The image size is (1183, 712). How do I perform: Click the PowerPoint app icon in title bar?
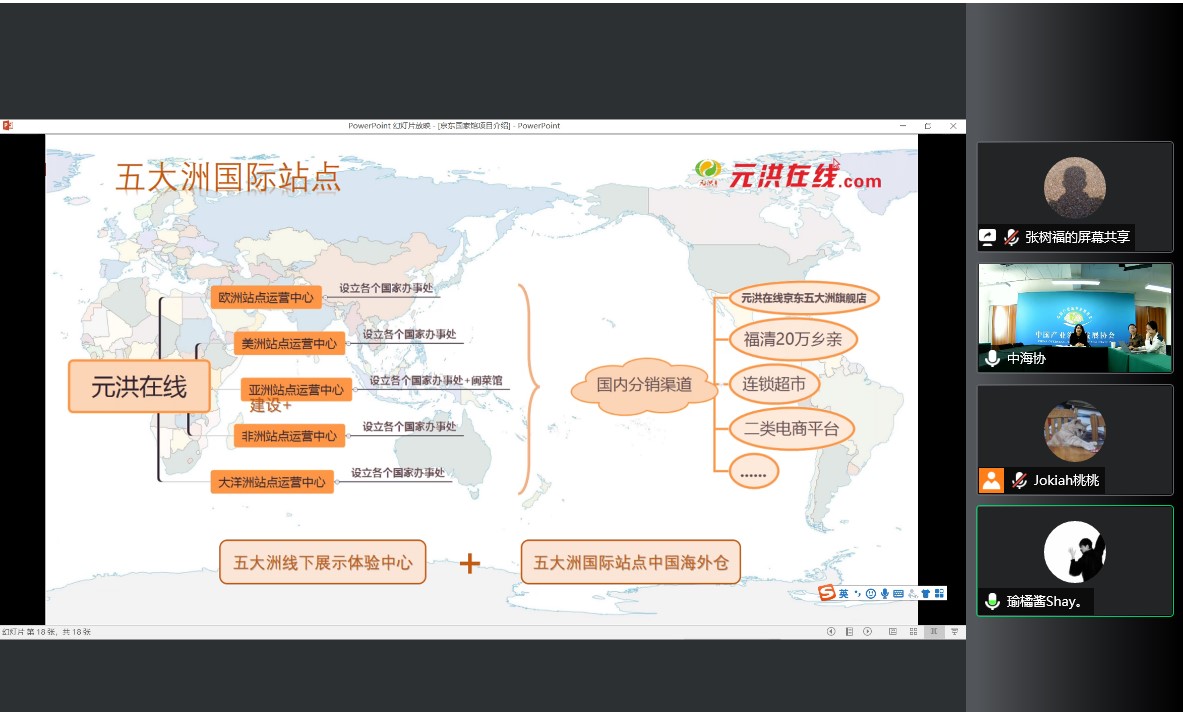pyautogui.click(x=7, y=125)
